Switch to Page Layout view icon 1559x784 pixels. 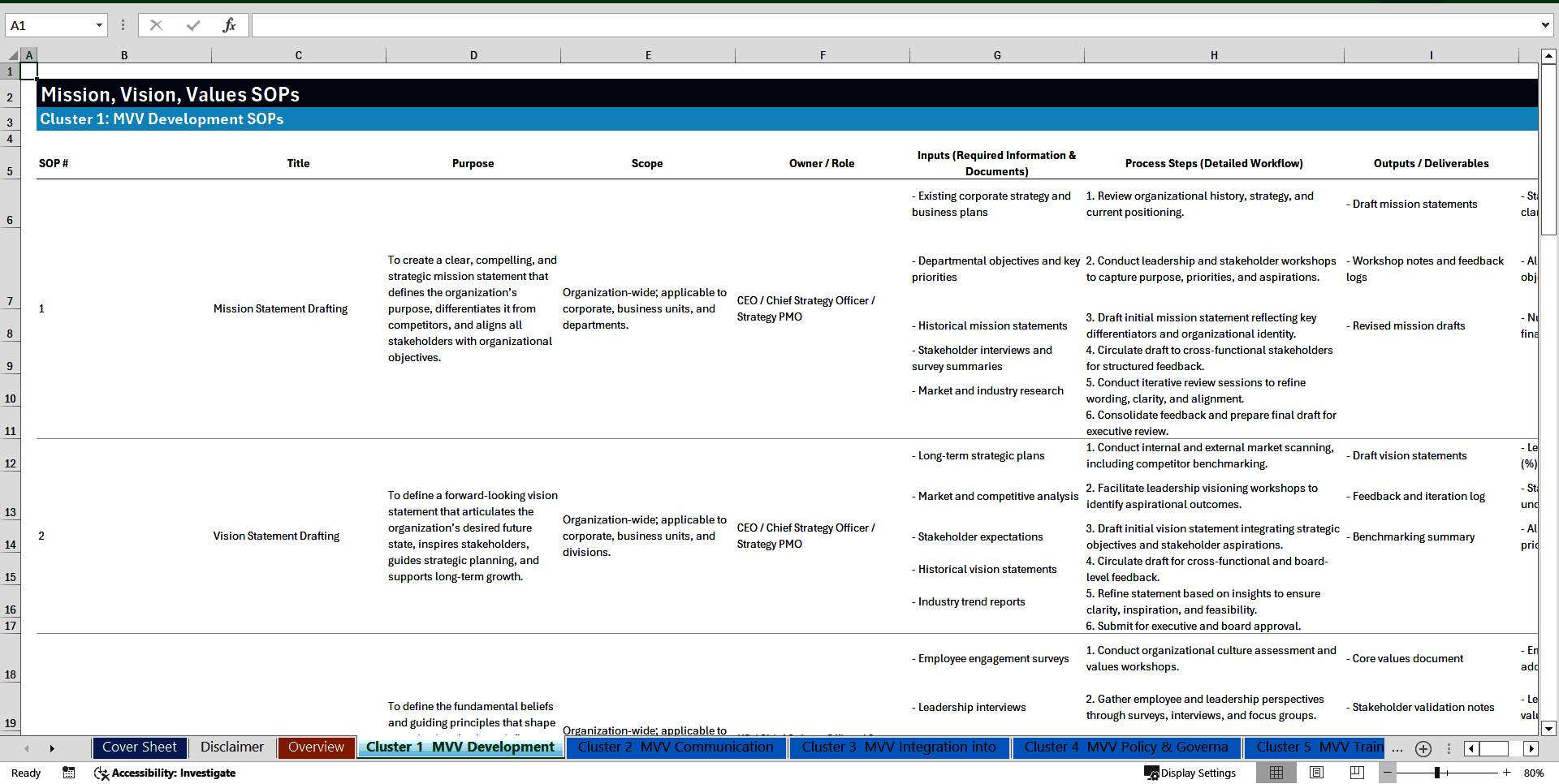point(1317,773)
